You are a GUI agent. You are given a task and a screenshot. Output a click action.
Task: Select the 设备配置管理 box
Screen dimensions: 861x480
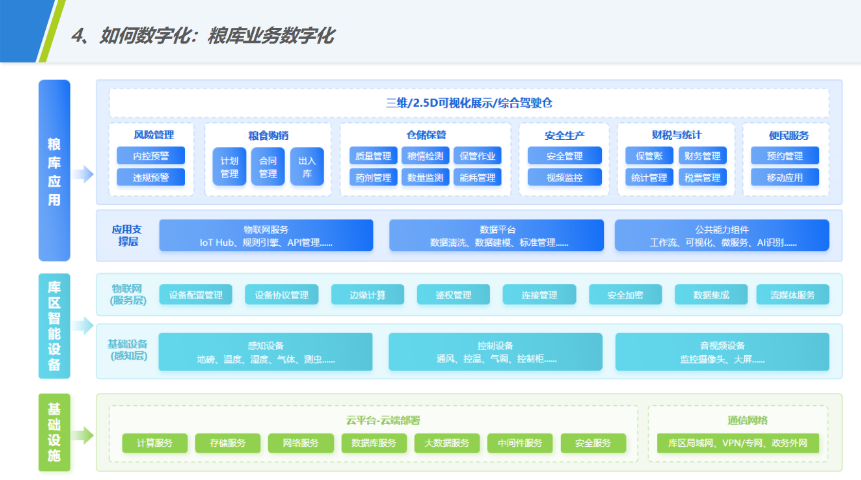click(x=195, y=295)
